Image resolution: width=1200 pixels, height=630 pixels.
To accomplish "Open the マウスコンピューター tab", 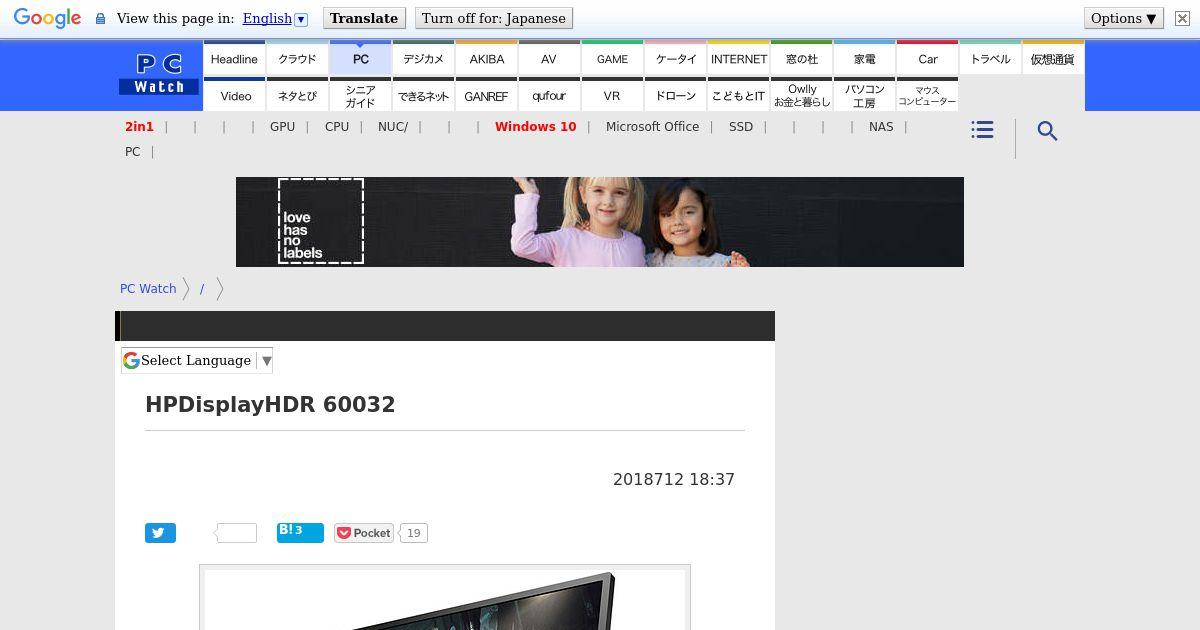I will (928, 95).
